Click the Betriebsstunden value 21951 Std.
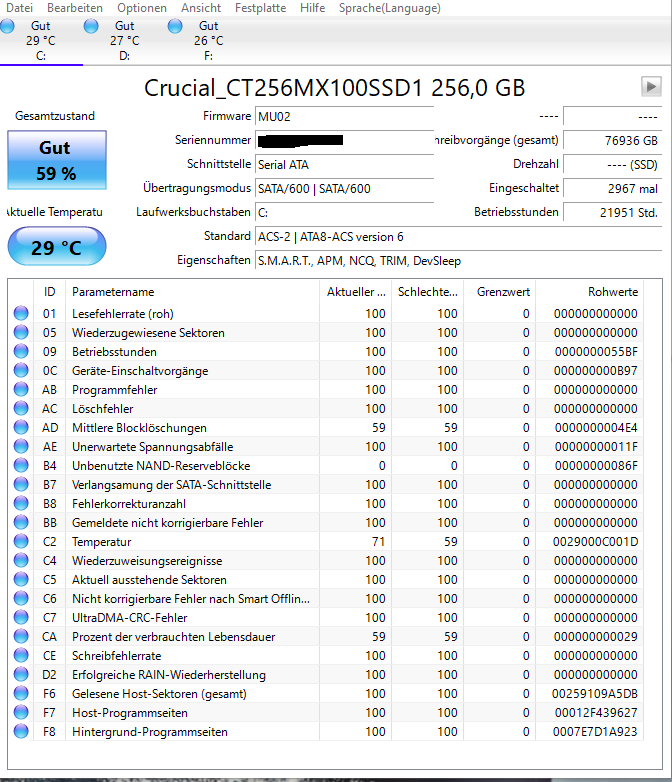 pyautogui.click(x=612, y=212)
